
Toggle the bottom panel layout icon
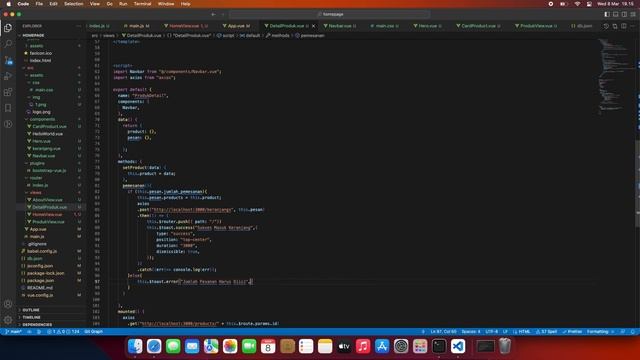(x=616, y=14)
